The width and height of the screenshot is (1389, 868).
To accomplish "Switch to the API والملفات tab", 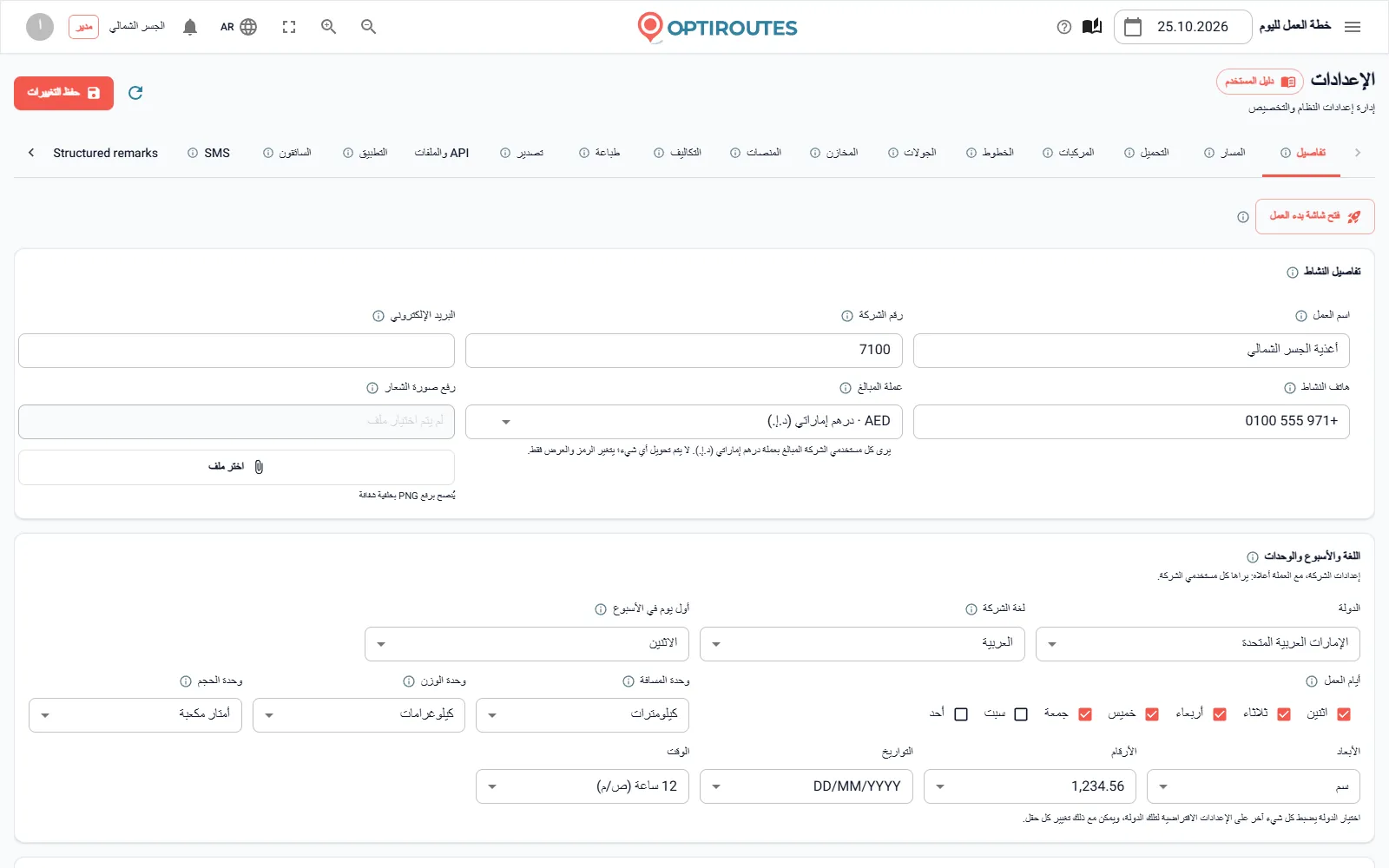I will coord(442,153).
